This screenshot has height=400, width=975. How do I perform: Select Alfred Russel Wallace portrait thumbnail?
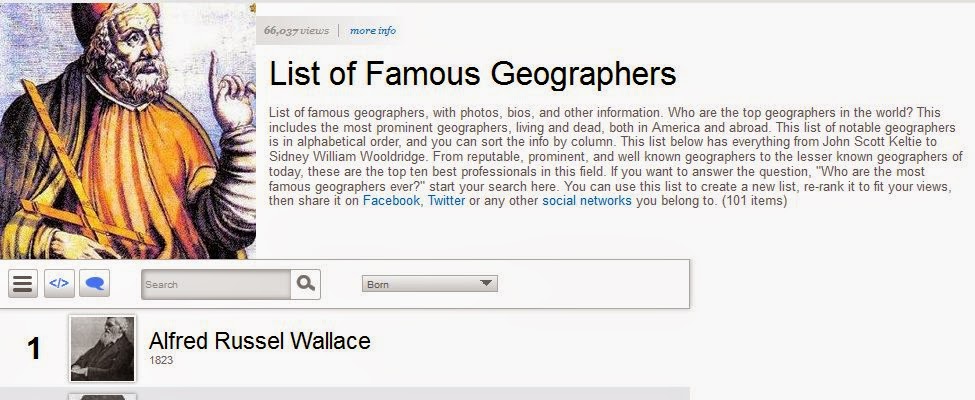pos(102,348)
